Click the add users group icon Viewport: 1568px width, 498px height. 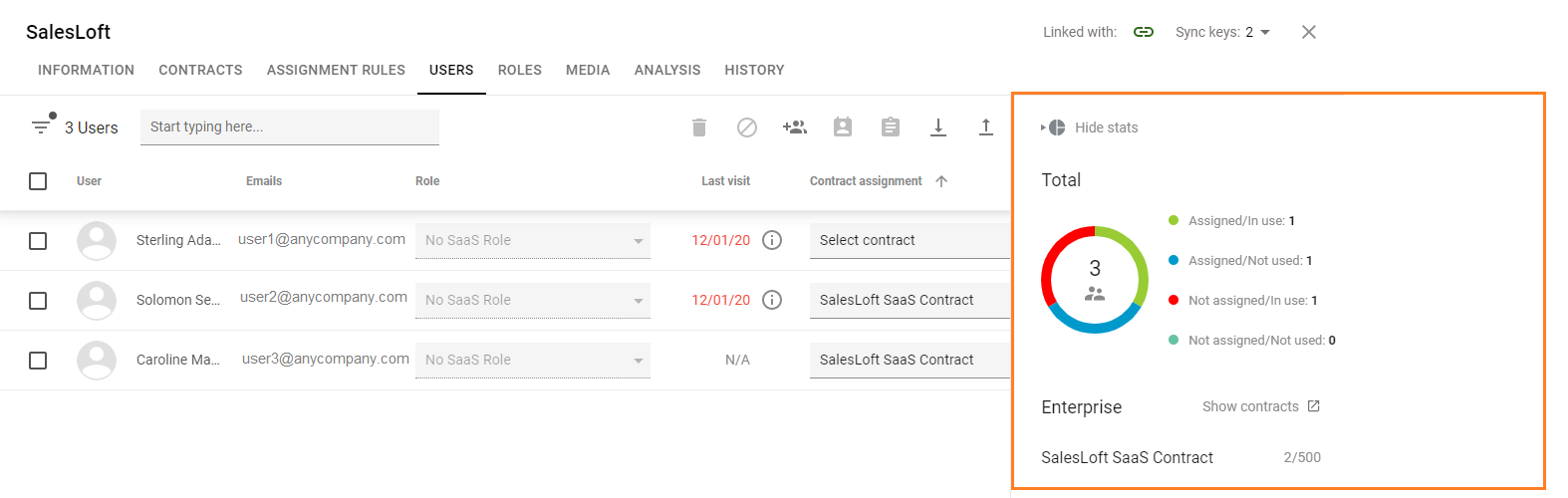[795, 127]
